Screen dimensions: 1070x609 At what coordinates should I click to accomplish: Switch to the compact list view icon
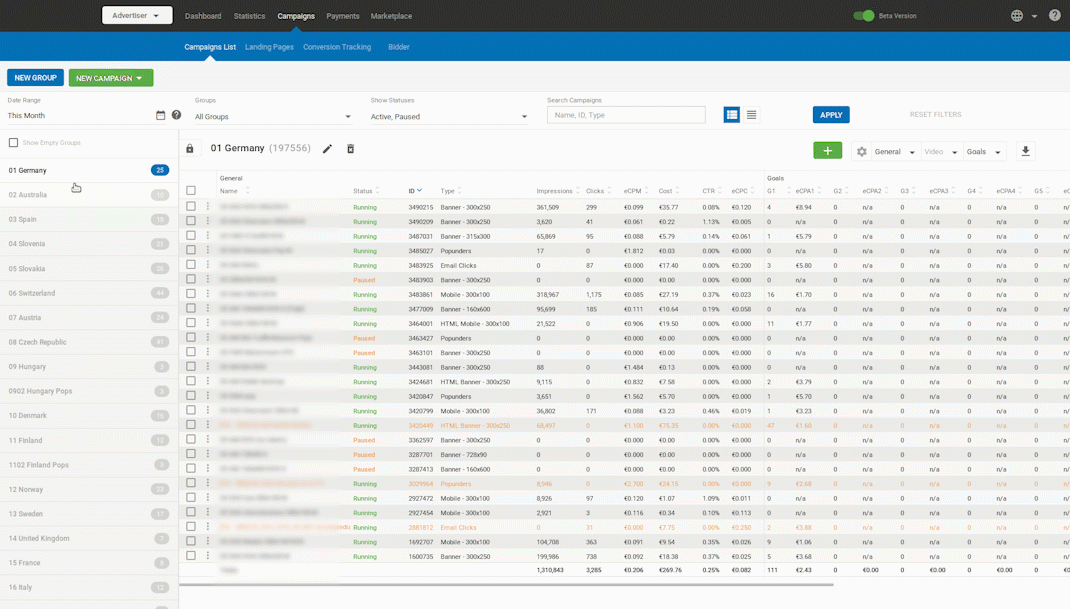point(752,115)
